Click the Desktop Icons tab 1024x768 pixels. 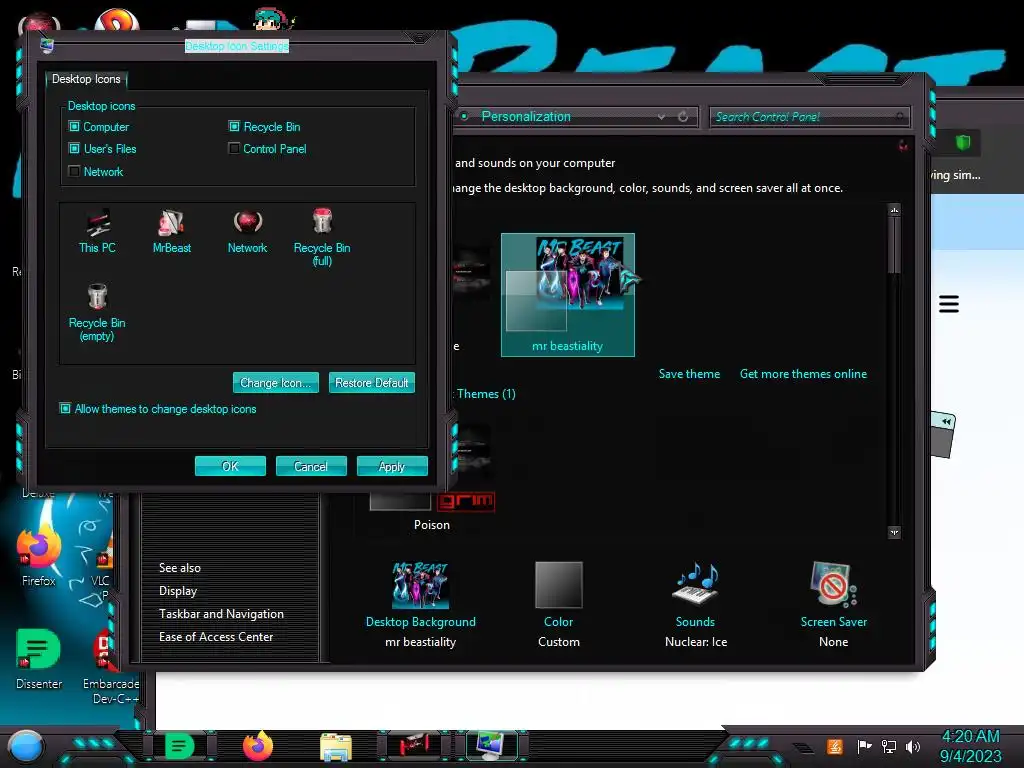pos(86,79)
